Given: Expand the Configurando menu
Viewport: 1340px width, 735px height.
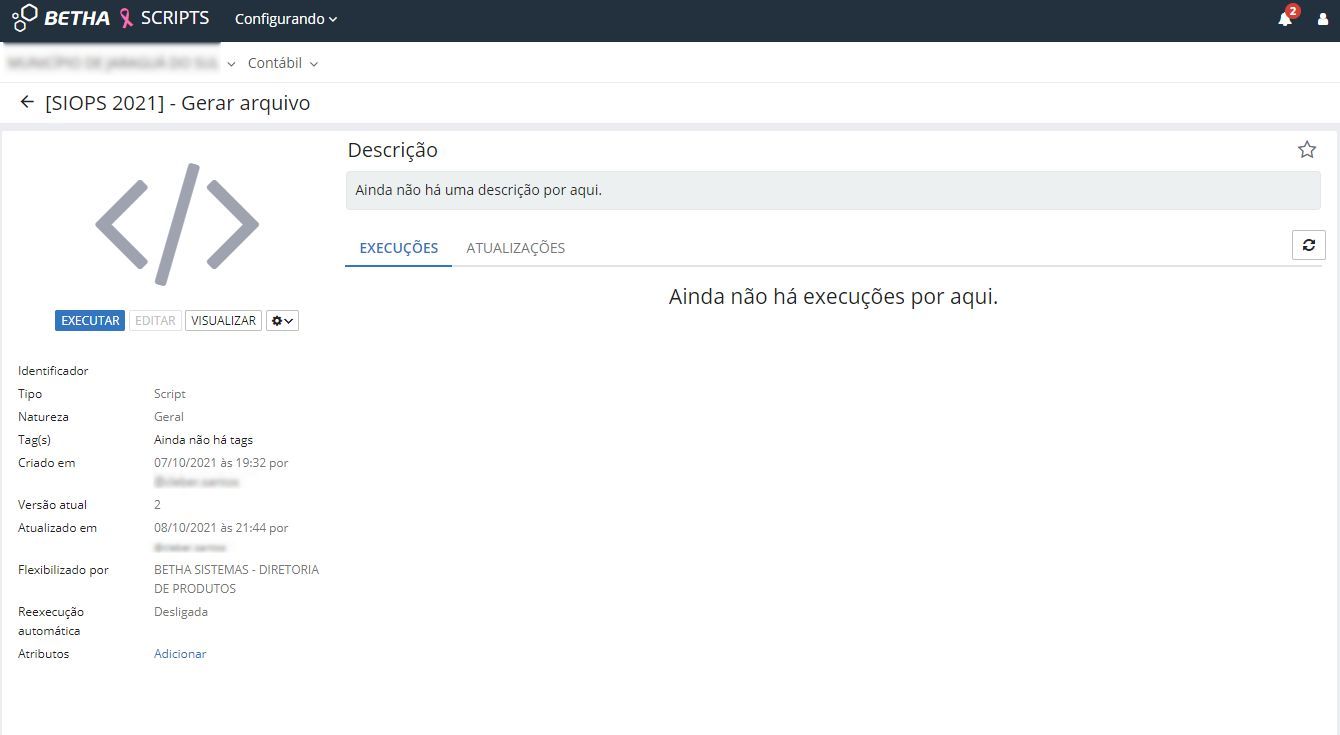Looking at the screenshot, I should [286, 19].
